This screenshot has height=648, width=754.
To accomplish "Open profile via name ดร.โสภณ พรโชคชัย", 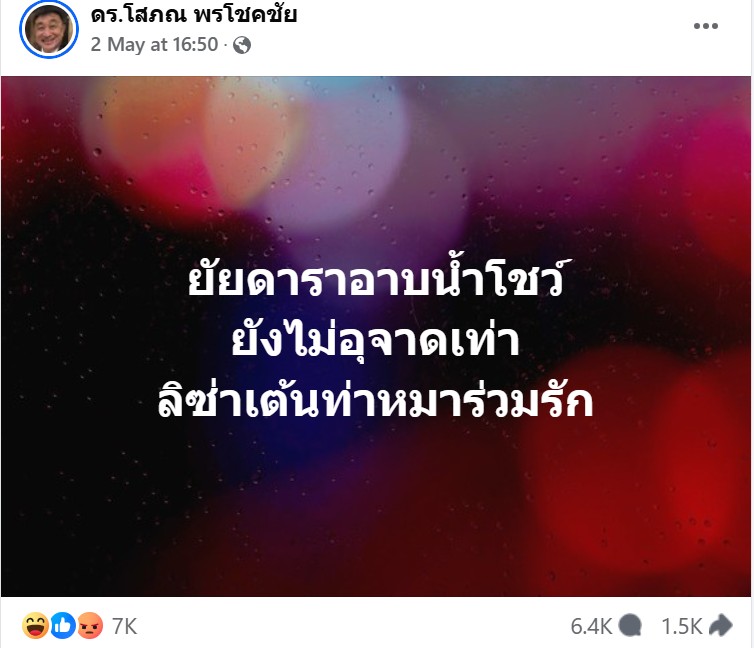I will point(194,14).
